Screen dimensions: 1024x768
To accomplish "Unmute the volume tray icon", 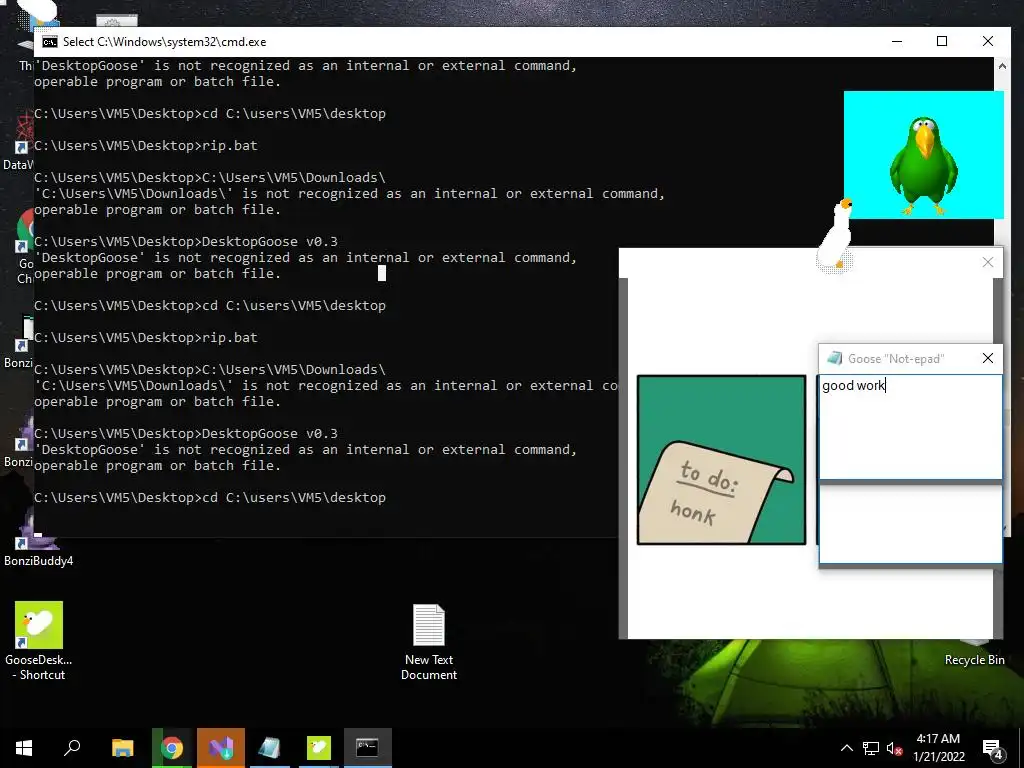I will pyautogui.click(x=894, y=748).
